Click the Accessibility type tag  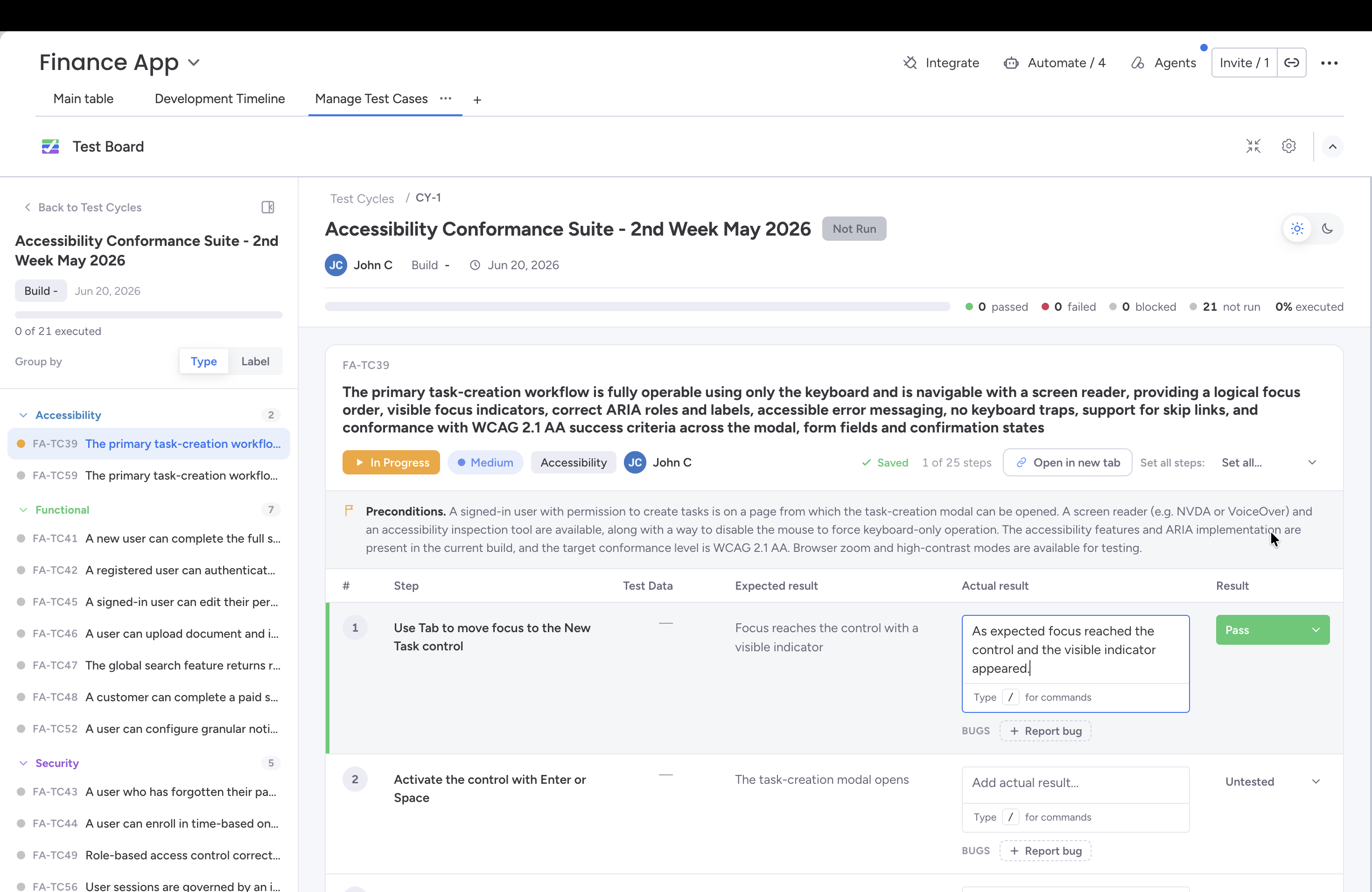click(x=574, y=463)
